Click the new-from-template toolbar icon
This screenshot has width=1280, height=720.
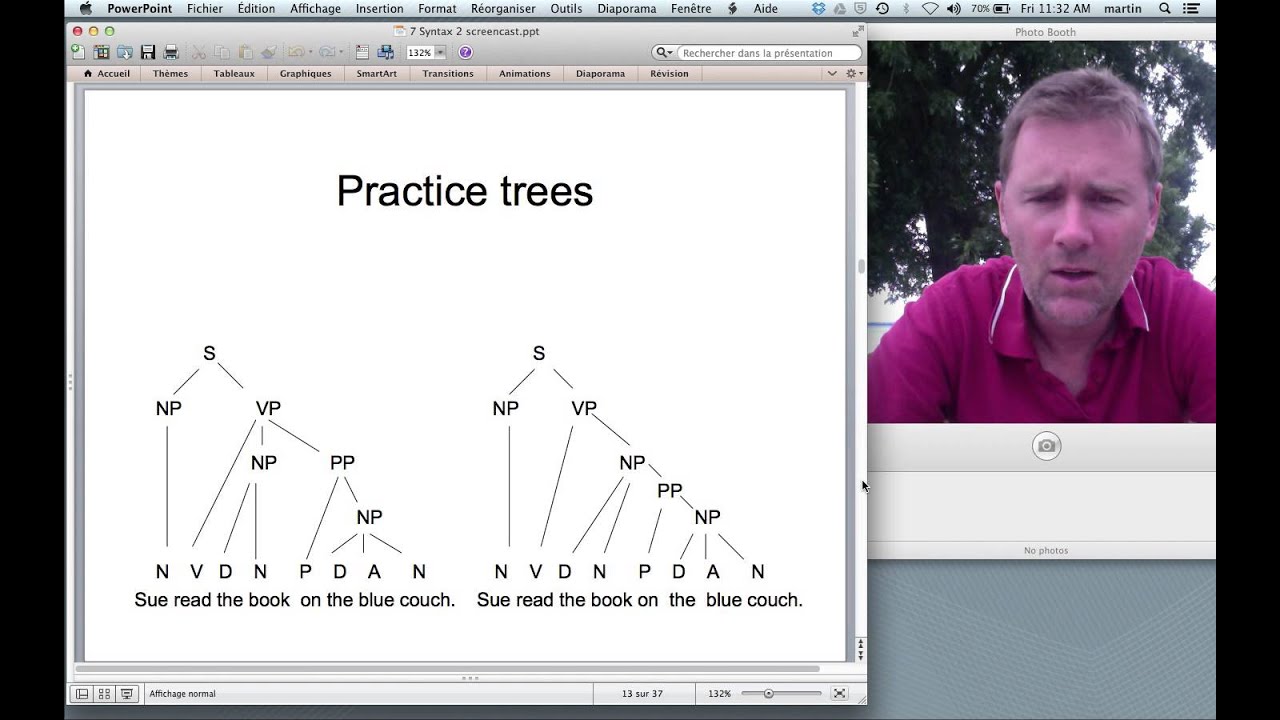(x=101, y=52)
